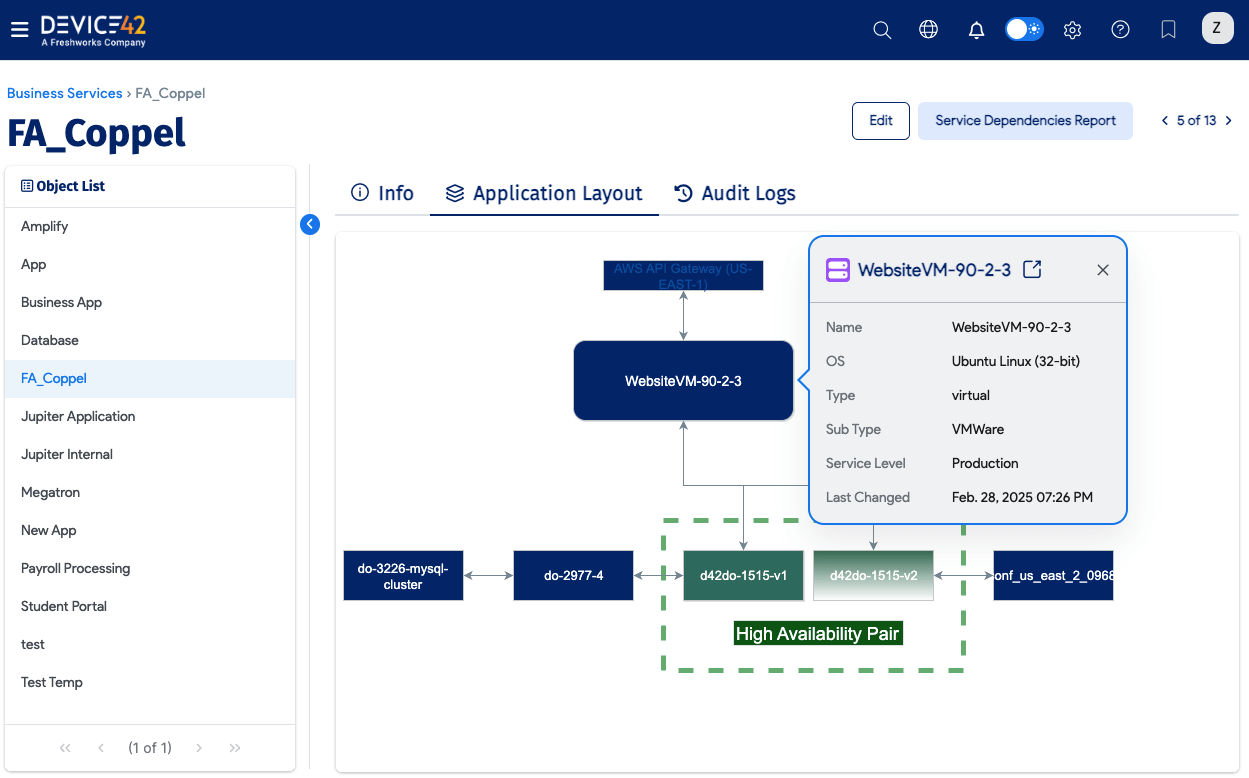Open the notifications bell

tap(976, 30)
